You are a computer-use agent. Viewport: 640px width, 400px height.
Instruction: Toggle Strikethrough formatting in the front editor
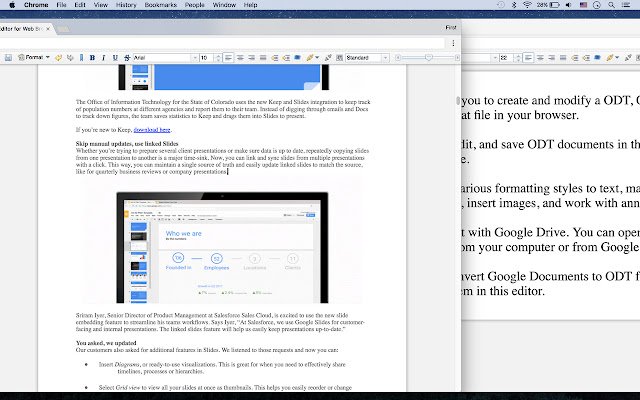[127, 58]
